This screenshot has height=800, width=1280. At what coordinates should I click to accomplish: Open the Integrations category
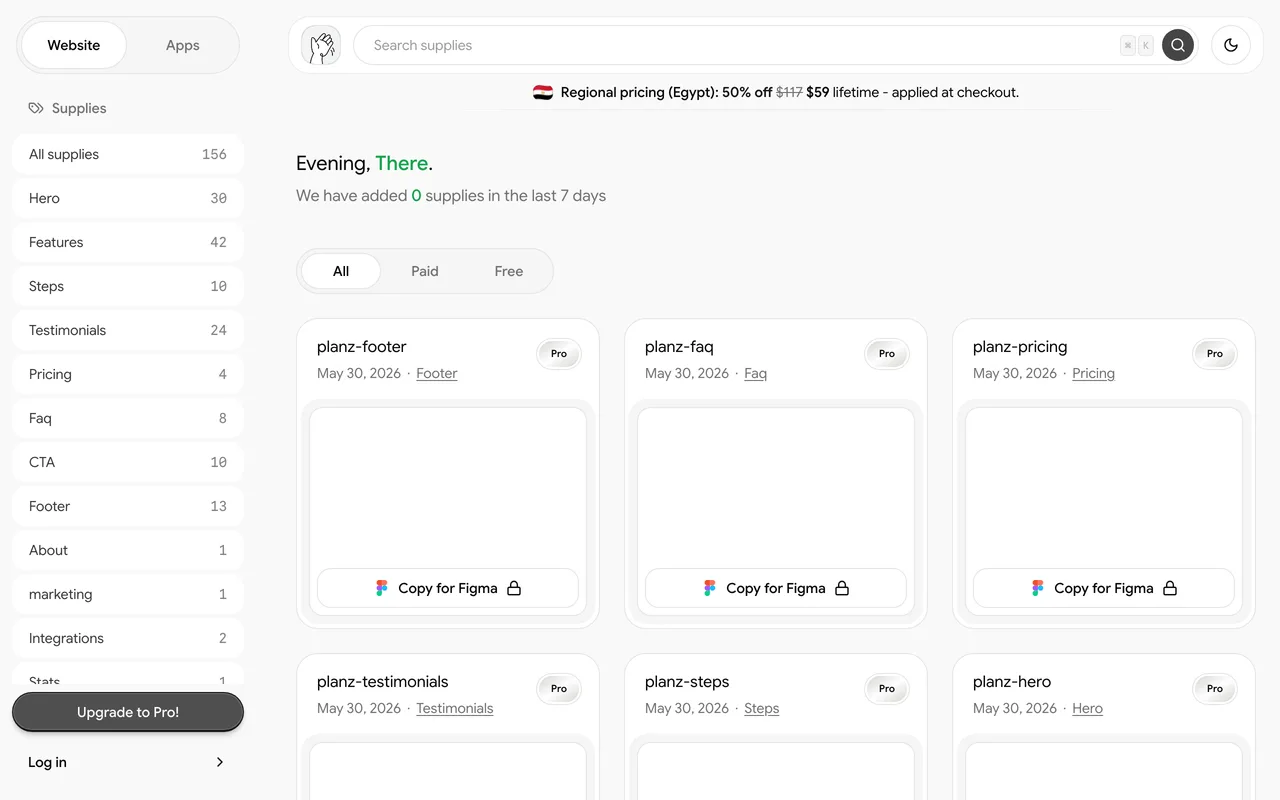pos(128,638)
